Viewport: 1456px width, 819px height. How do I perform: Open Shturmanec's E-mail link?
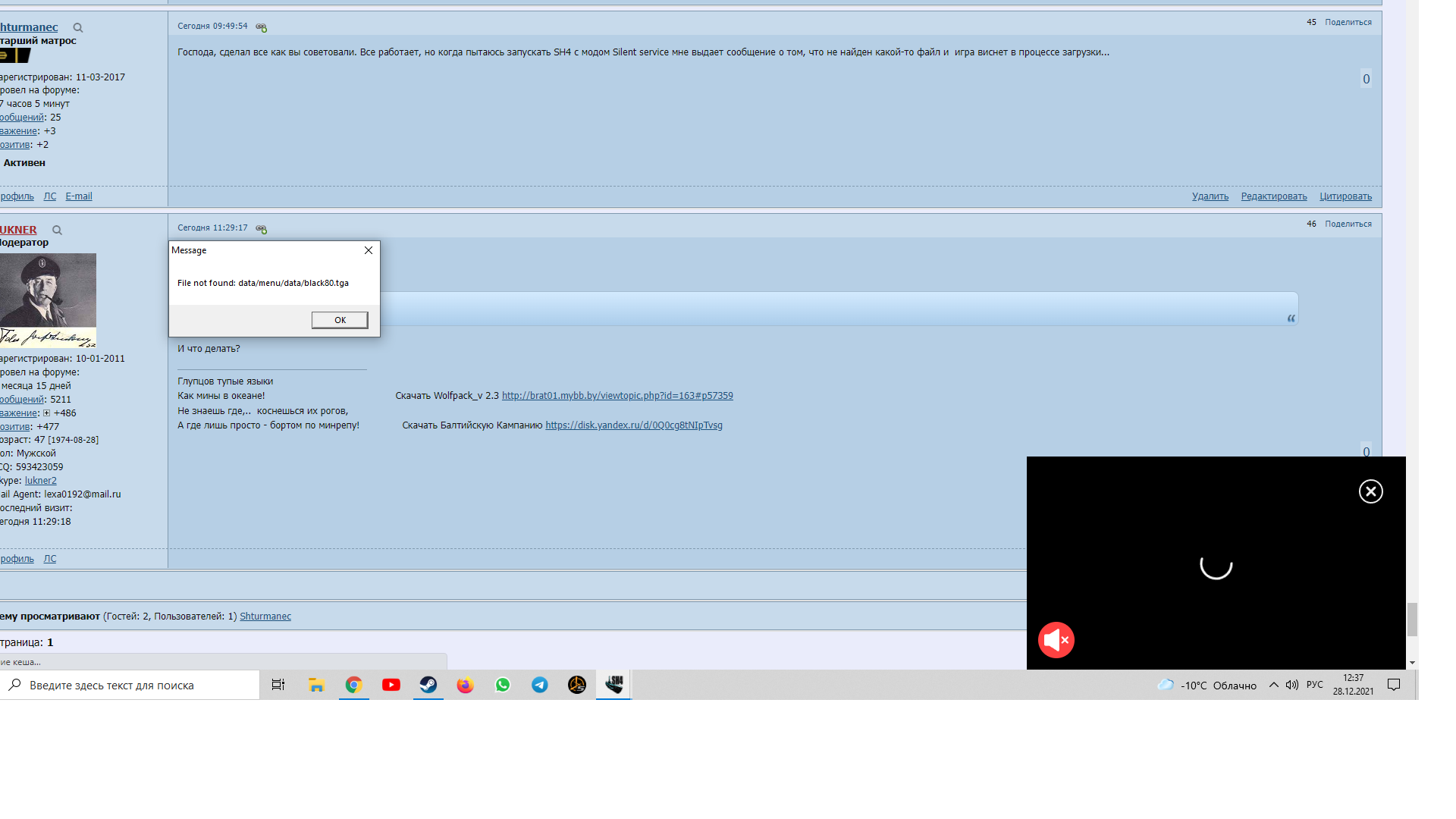(79, 196)
